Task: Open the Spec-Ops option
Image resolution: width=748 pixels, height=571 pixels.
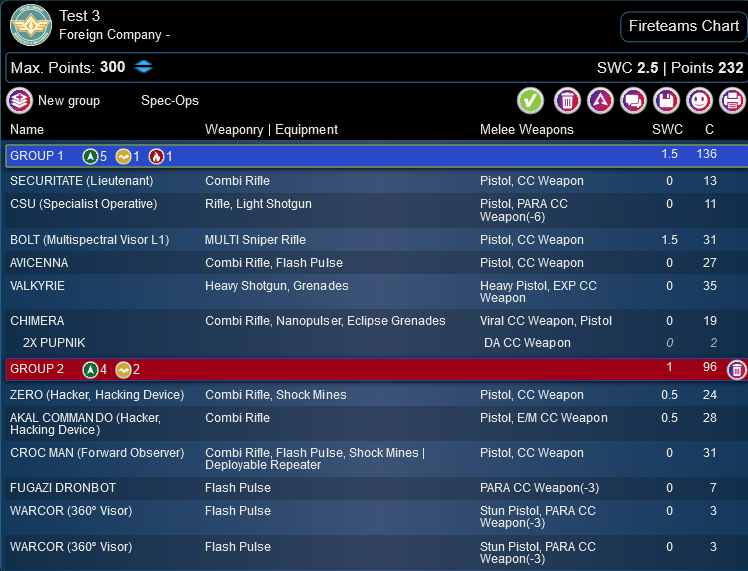Action: pyautogui.click(x=170, y=101)
